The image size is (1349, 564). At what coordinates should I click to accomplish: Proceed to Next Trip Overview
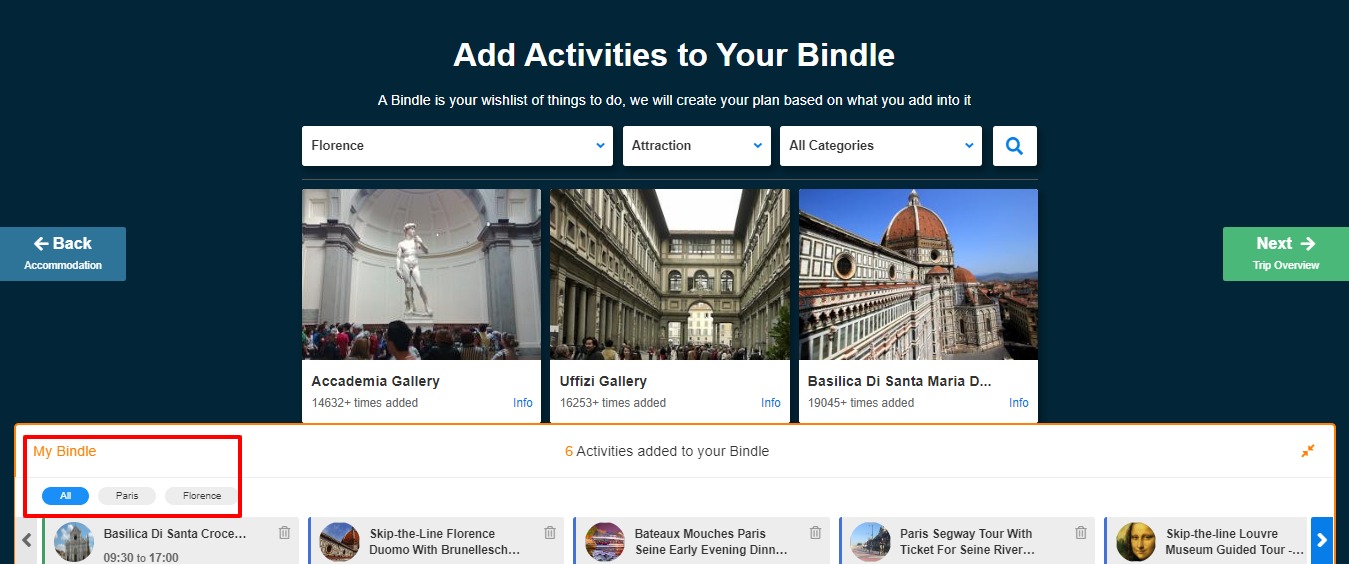pyautogui.click(x=1285, y=253)
